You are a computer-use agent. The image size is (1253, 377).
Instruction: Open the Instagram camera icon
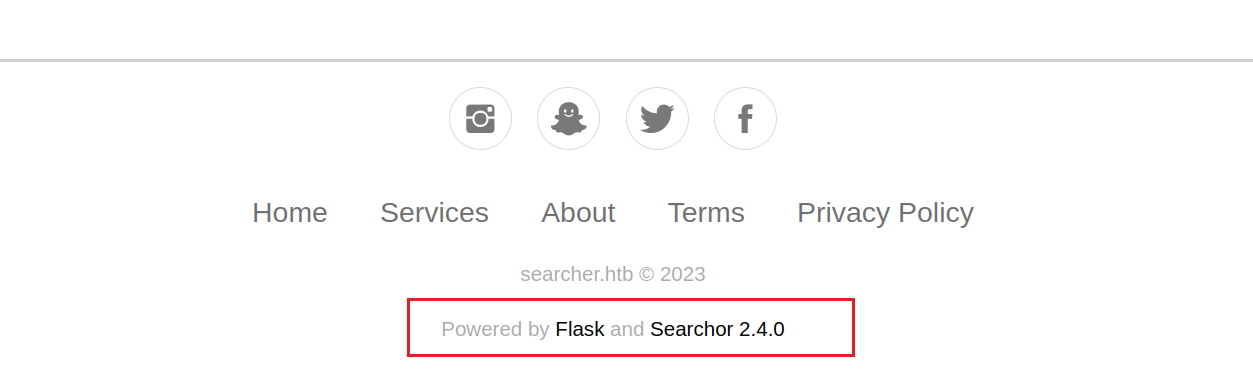click(x=480, y=119)
